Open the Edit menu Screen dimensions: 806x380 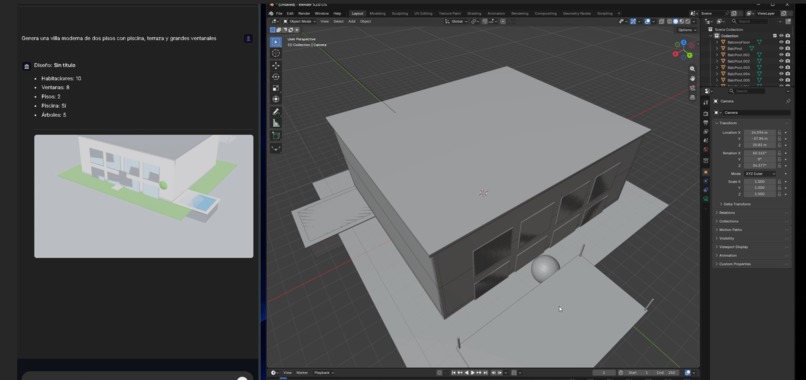coord(290,13)
